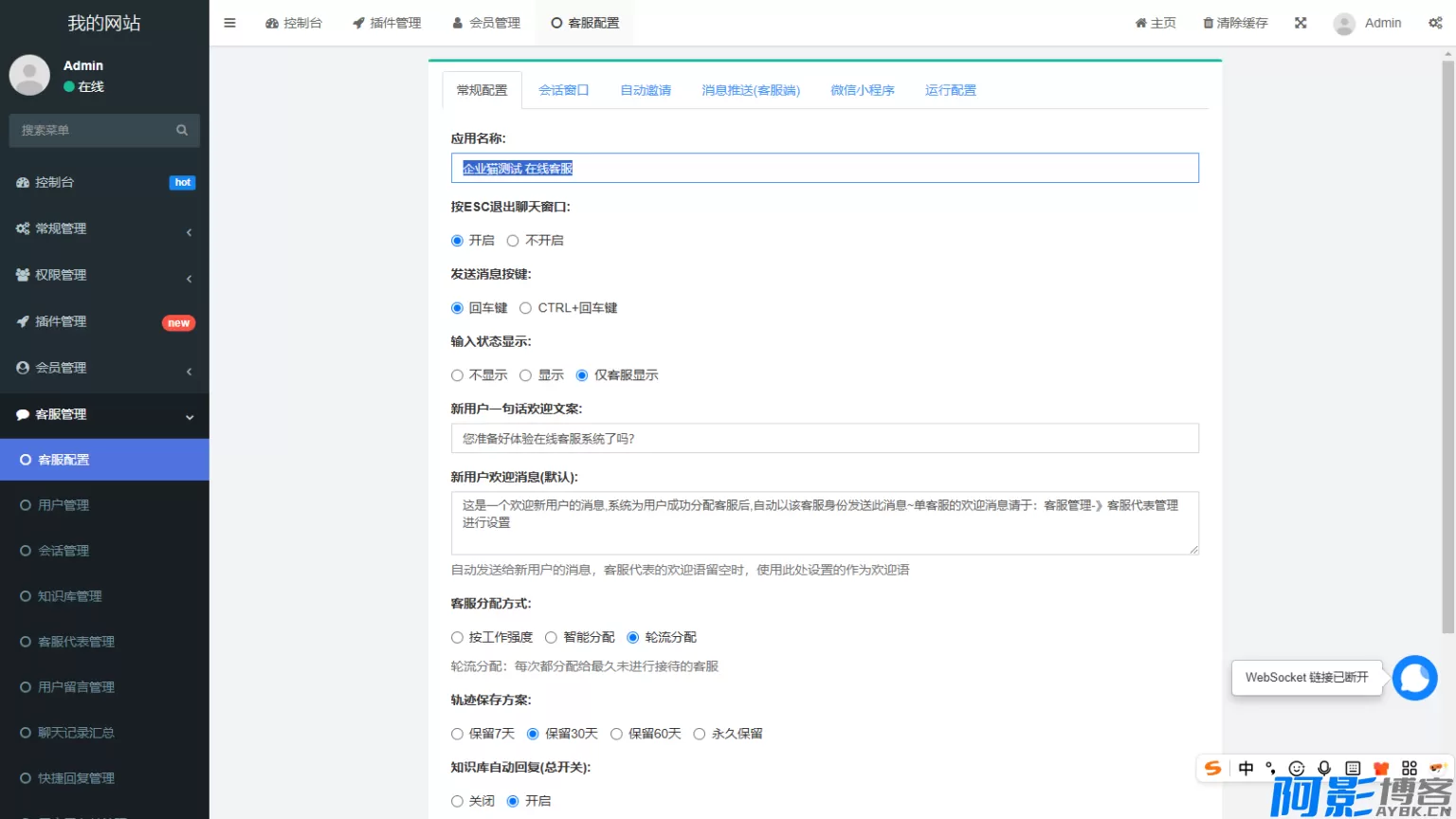Open settings gears icon at top right
Image resolution: width=1456 pixels, height=819 pixels.
pyautogui.click(x=1435, y=23)
